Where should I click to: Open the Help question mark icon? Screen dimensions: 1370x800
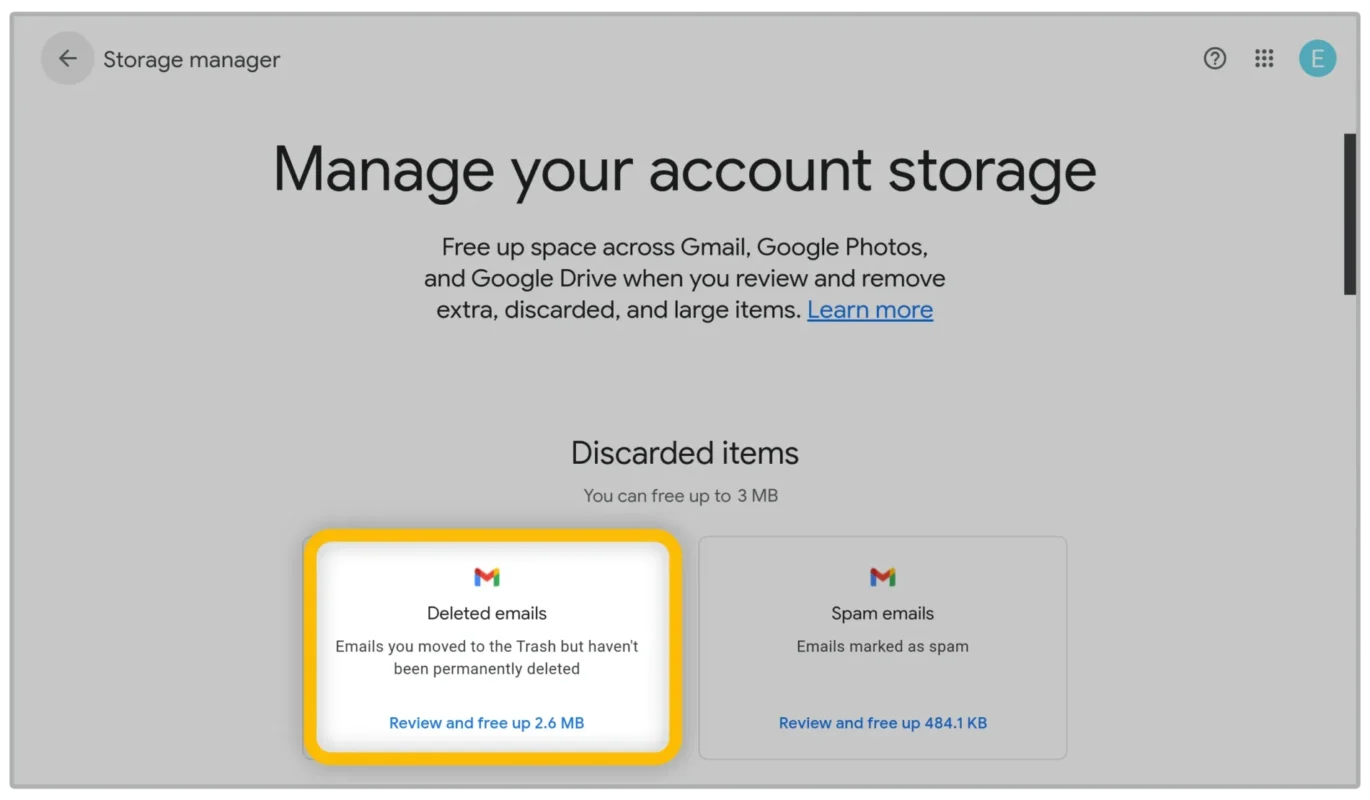coord(1214,58)
